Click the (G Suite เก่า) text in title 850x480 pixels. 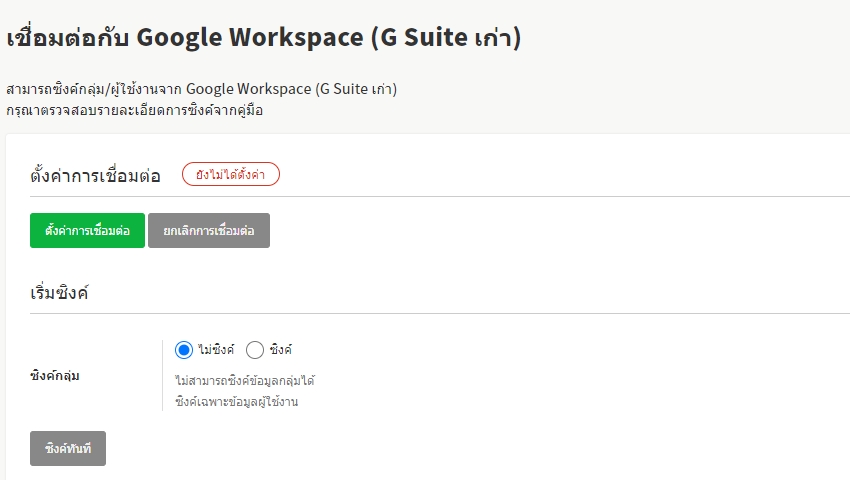445,38
